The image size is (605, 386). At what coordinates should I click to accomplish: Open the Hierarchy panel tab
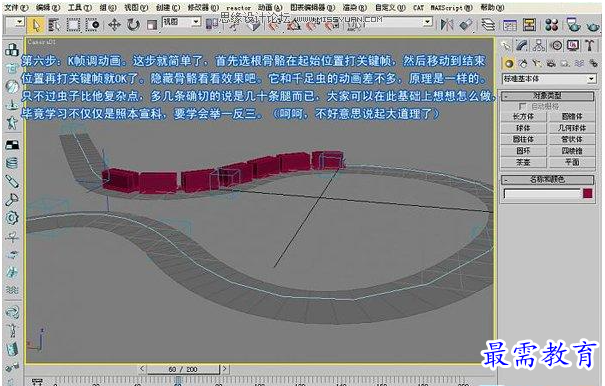tap(539, 46)
